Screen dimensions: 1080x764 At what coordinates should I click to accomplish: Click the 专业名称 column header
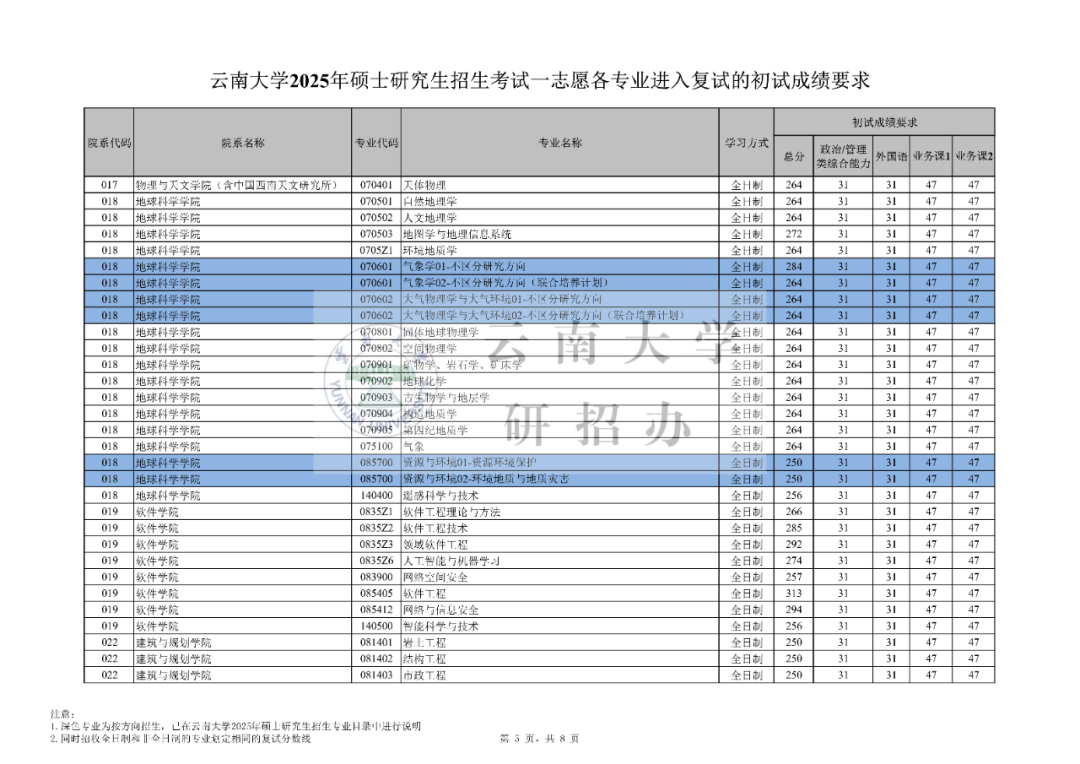click(559, 143)
